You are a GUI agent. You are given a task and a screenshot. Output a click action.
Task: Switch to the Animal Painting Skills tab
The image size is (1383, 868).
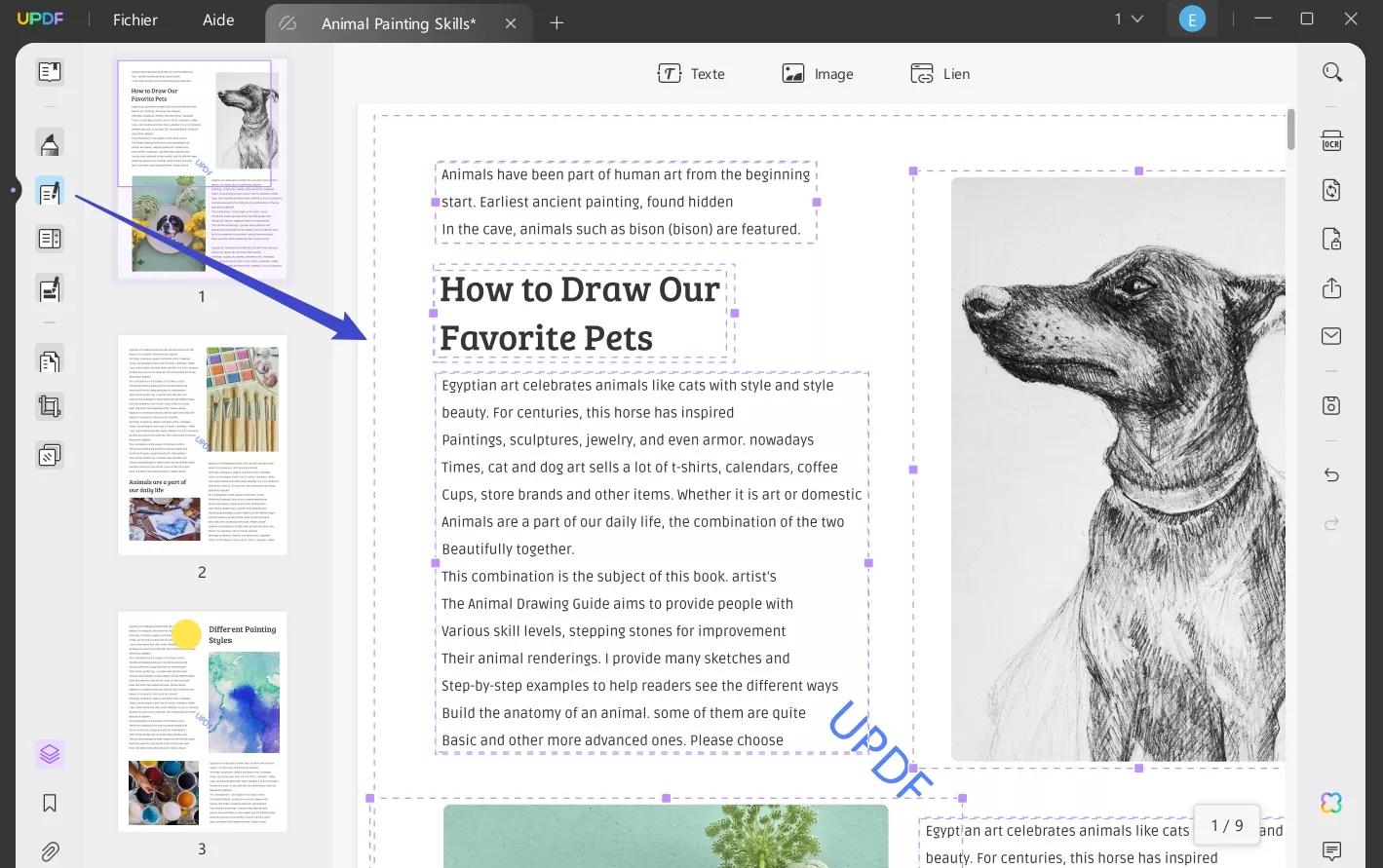[x=399, y=23]
